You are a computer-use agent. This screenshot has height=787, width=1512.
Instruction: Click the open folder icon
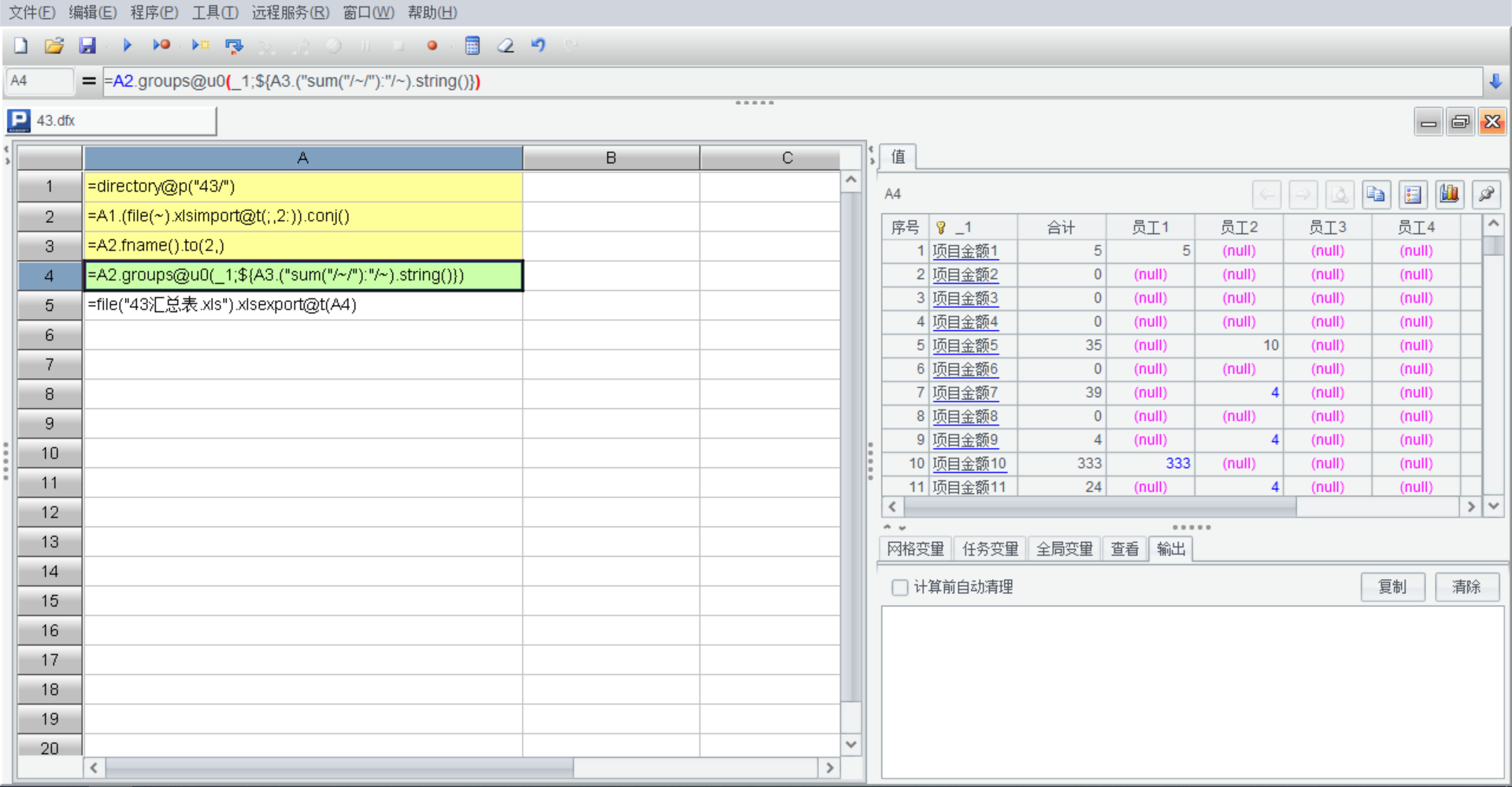tap(54, 46)
